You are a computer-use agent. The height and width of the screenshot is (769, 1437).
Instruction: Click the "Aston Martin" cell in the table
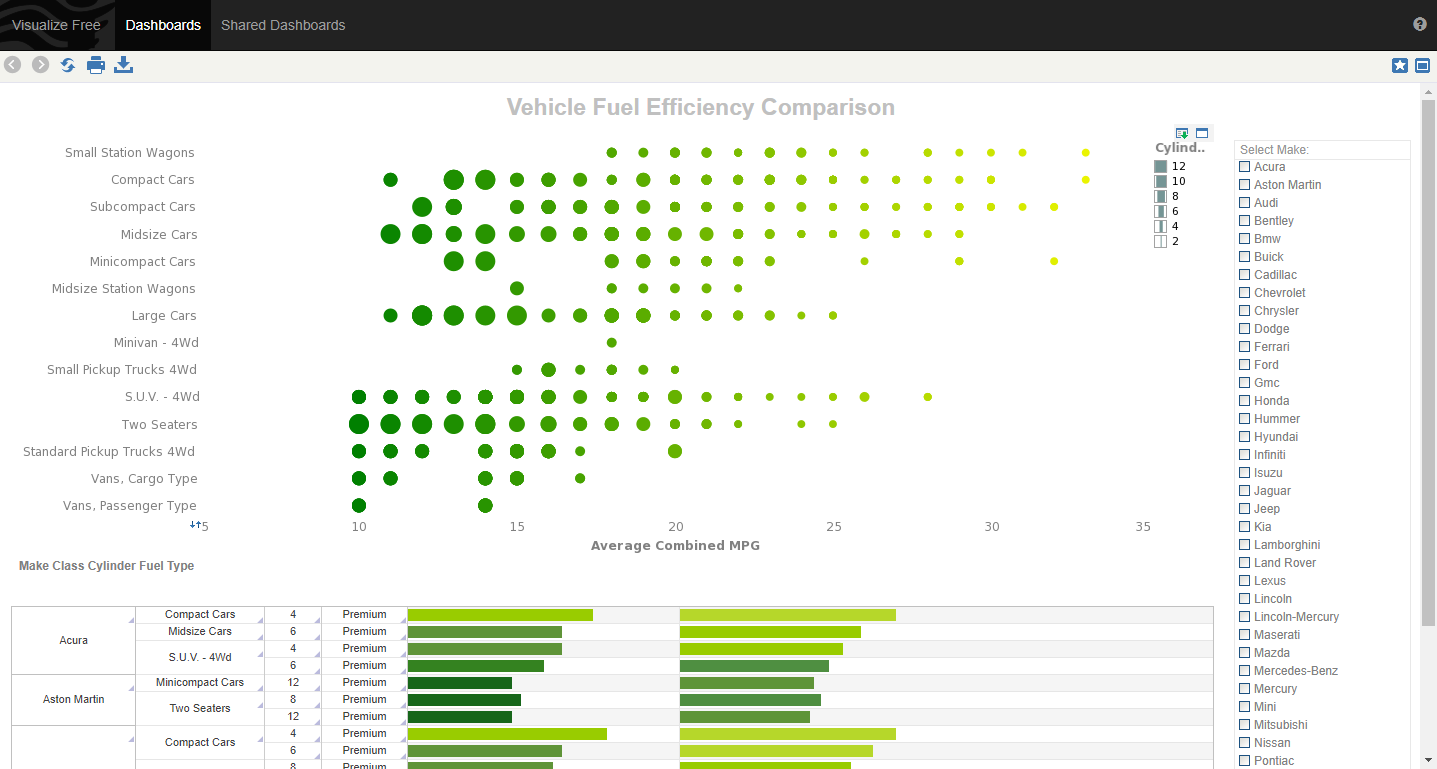coord(73,700)
